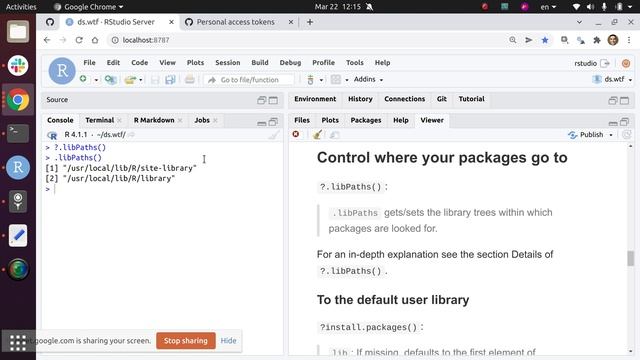Screen dimensions: 640x360
Task: Select the History tab
Action: [360, 99]
